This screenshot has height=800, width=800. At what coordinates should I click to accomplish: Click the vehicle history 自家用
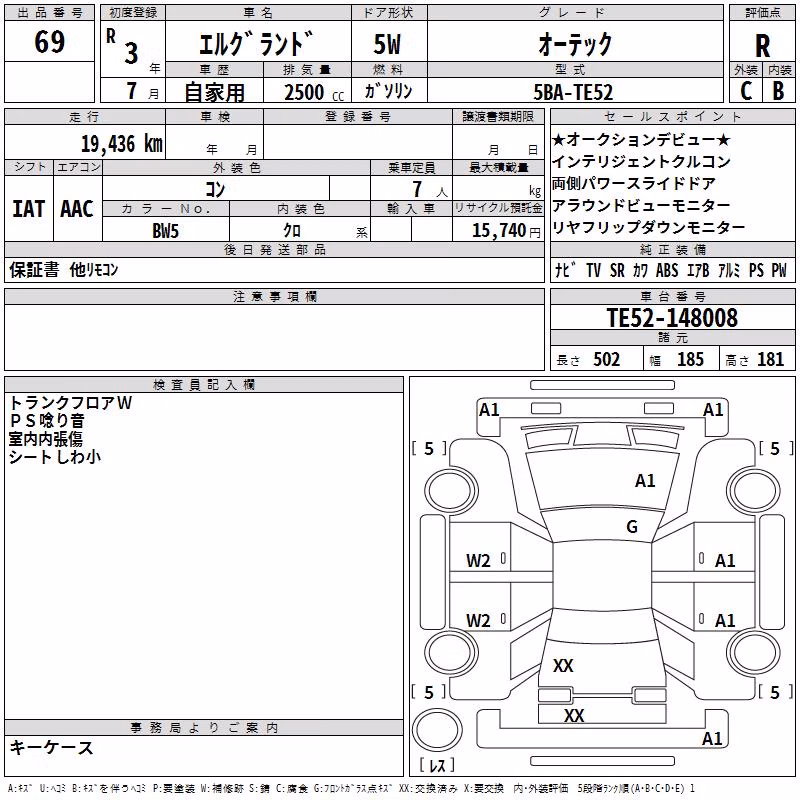coord(214,92)
